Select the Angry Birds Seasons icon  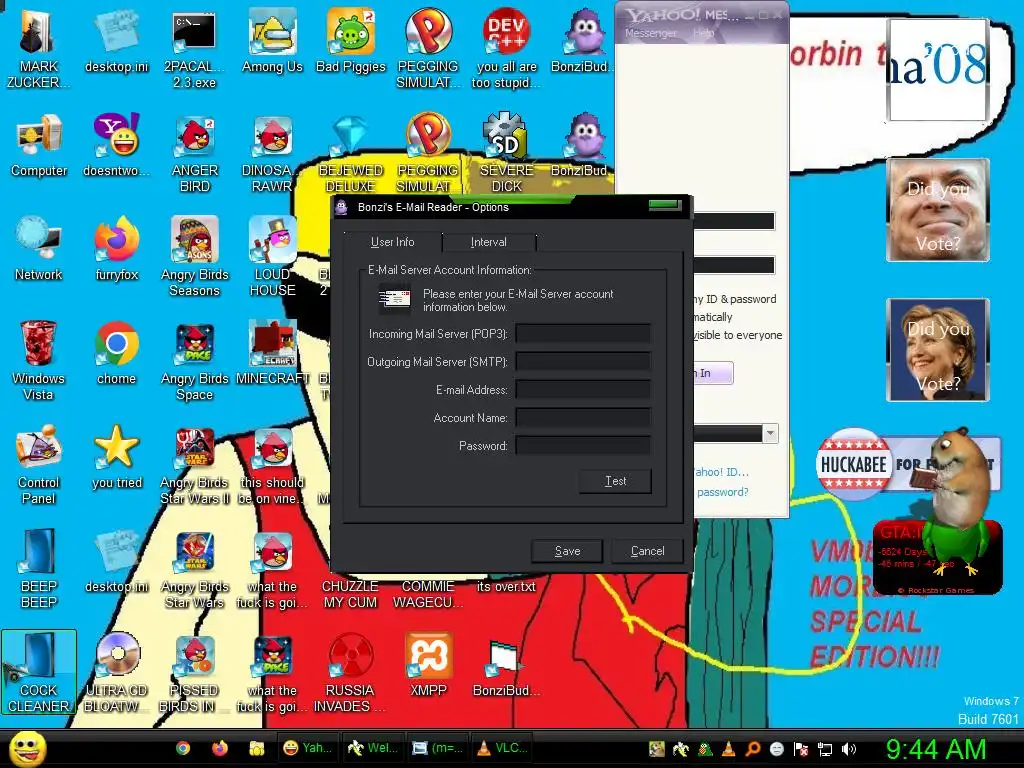click(x=195, y=256)
